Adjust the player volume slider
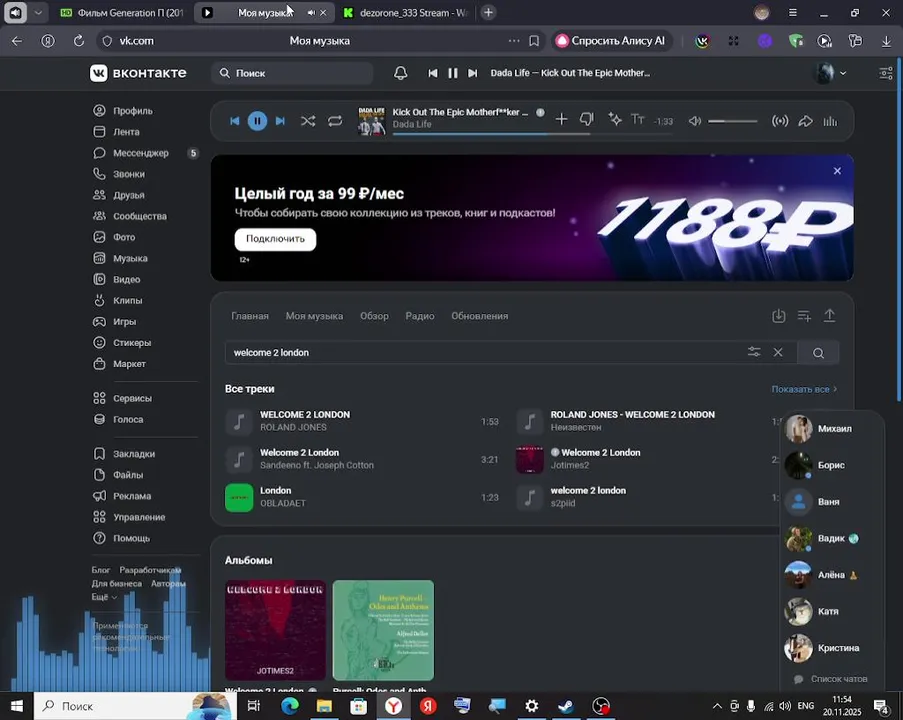Screen dimensions: 903x720 point(733,121)
